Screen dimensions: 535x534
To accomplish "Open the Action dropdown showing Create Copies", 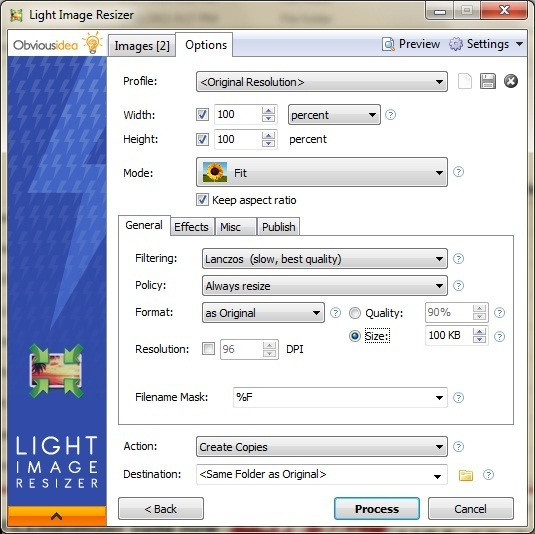I will [322, 447].
